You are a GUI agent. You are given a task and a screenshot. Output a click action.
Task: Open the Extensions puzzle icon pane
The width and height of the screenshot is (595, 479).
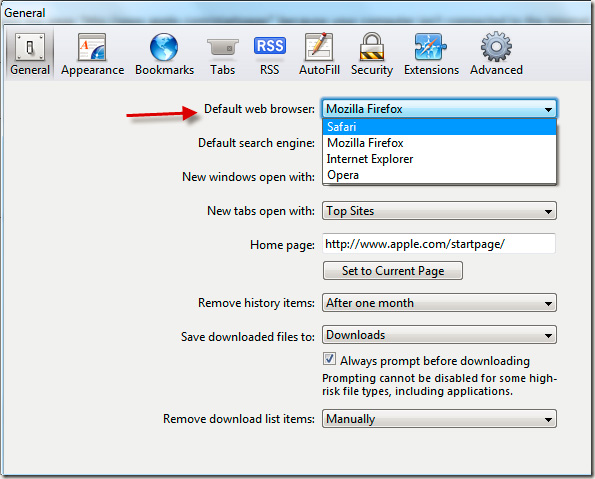pyautogui.click(x=431, y=54)
